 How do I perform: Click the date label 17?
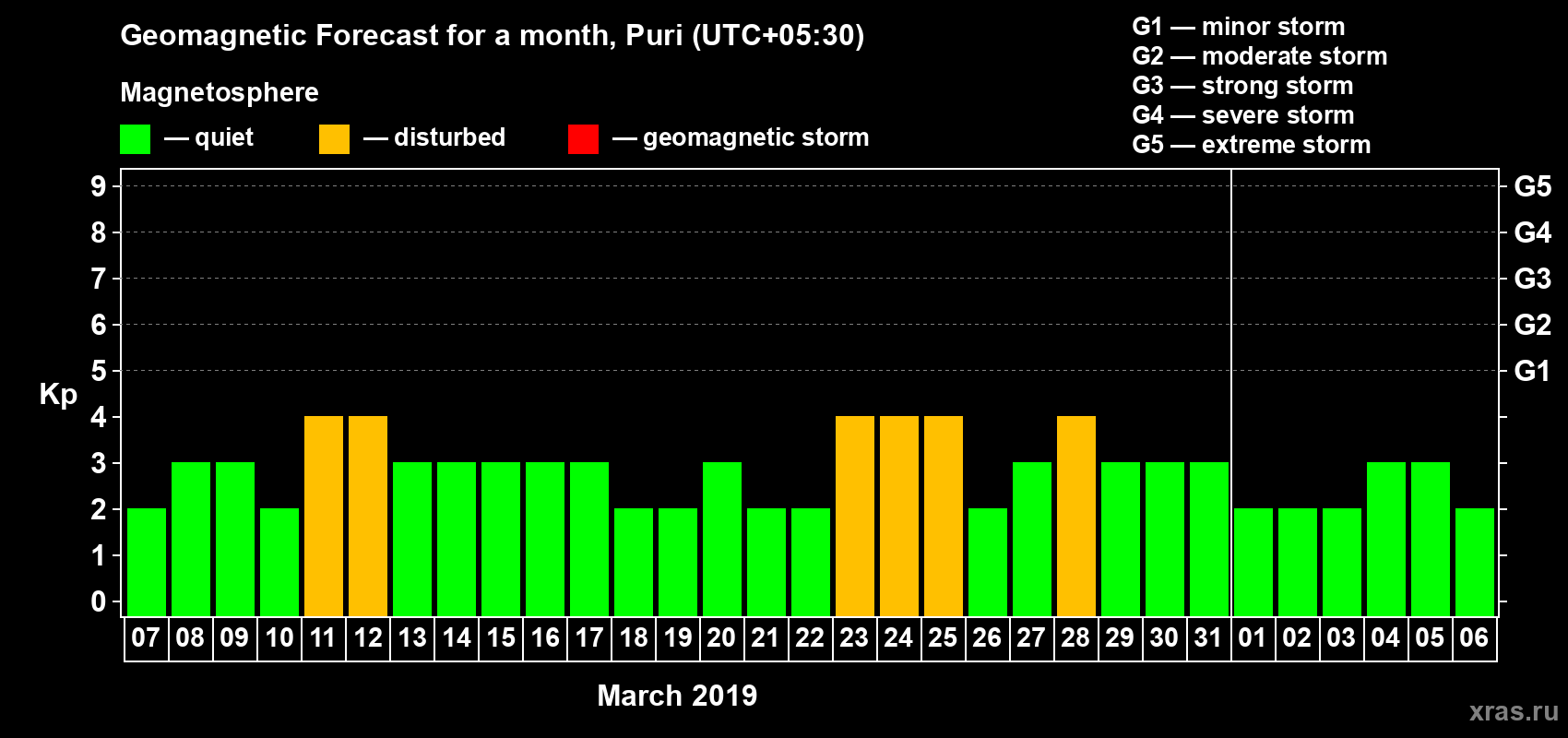[x=588, y=637]
